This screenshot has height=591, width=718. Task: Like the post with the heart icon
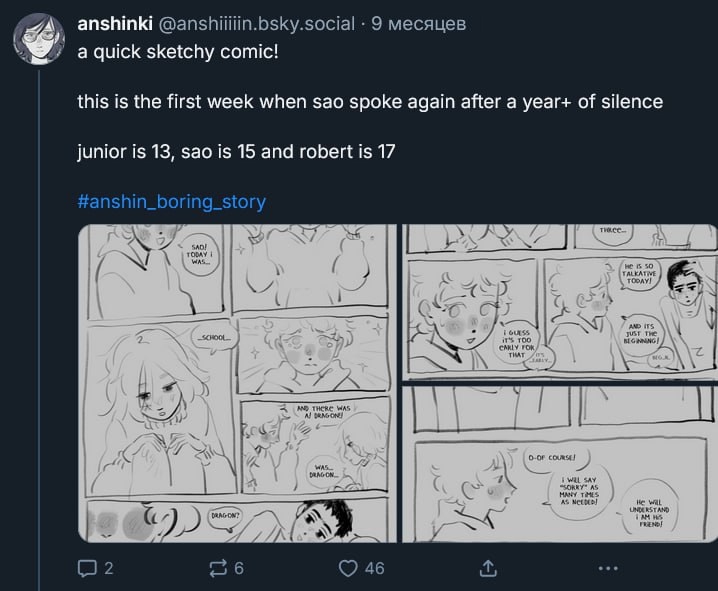coord(348,568)
